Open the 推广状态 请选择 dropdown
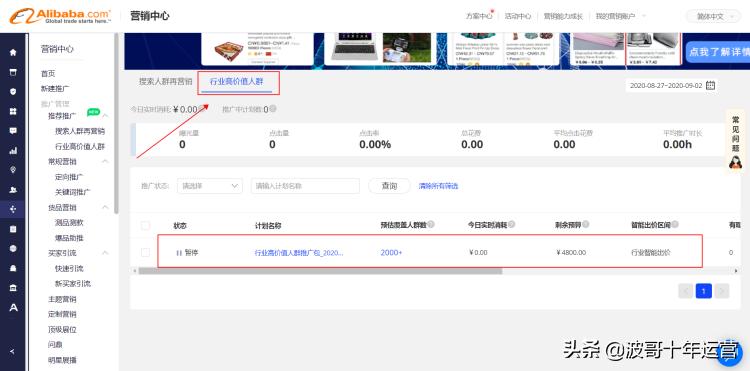Screen dimensions: 750x371 coord(210,186)
